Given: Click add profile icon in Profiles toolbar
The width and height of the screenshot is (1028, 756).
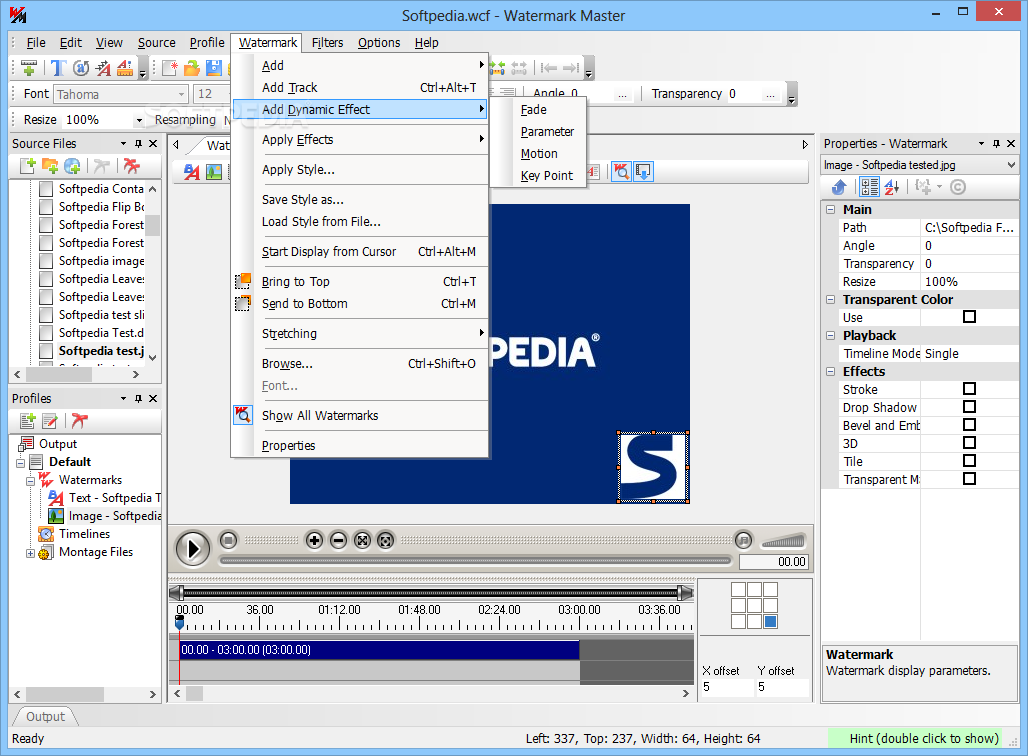Looking at the screenshot, I should [x=28, y=420].
